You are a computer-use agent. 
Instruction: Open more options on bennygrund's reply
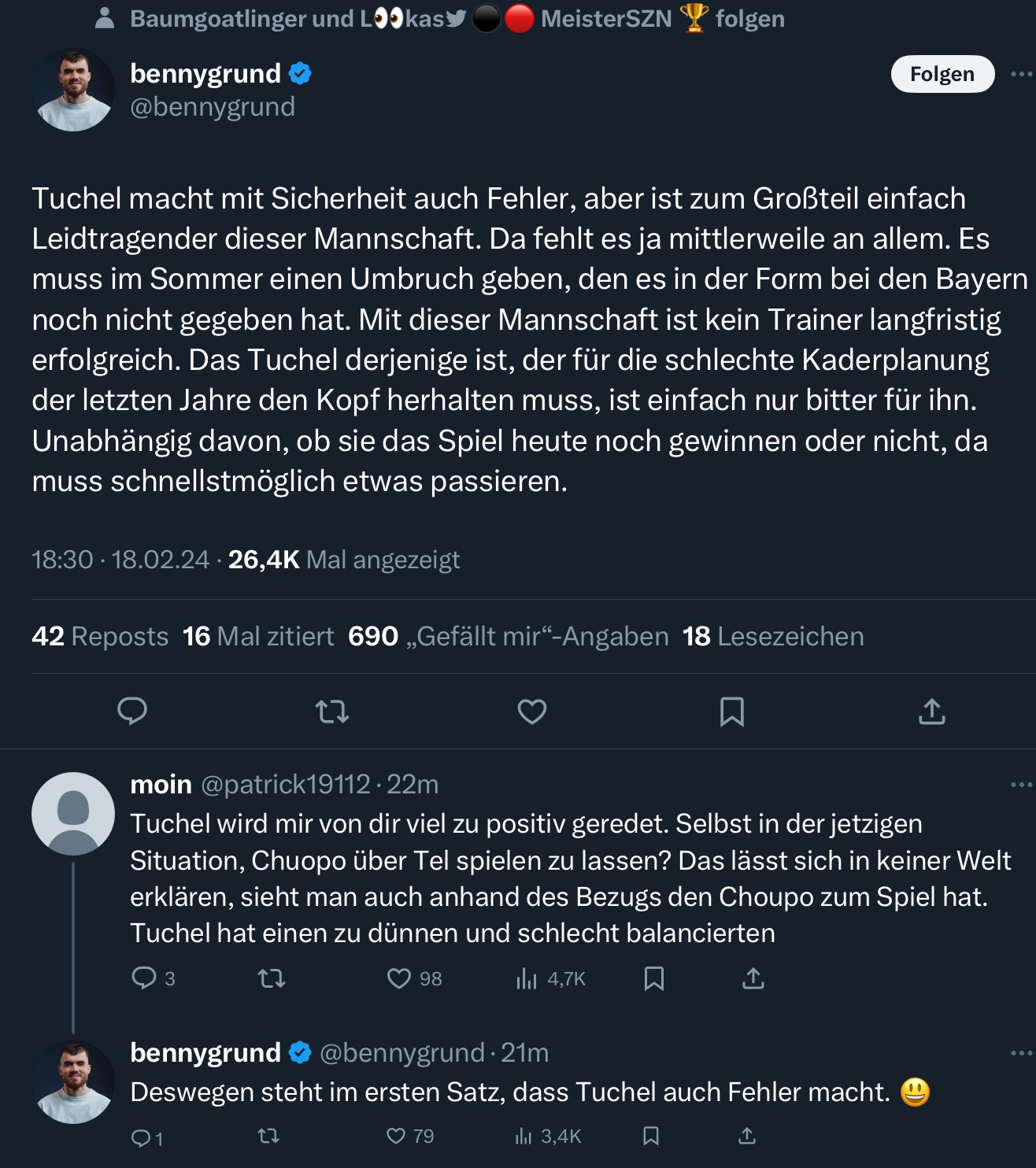click(1021, 1053)
